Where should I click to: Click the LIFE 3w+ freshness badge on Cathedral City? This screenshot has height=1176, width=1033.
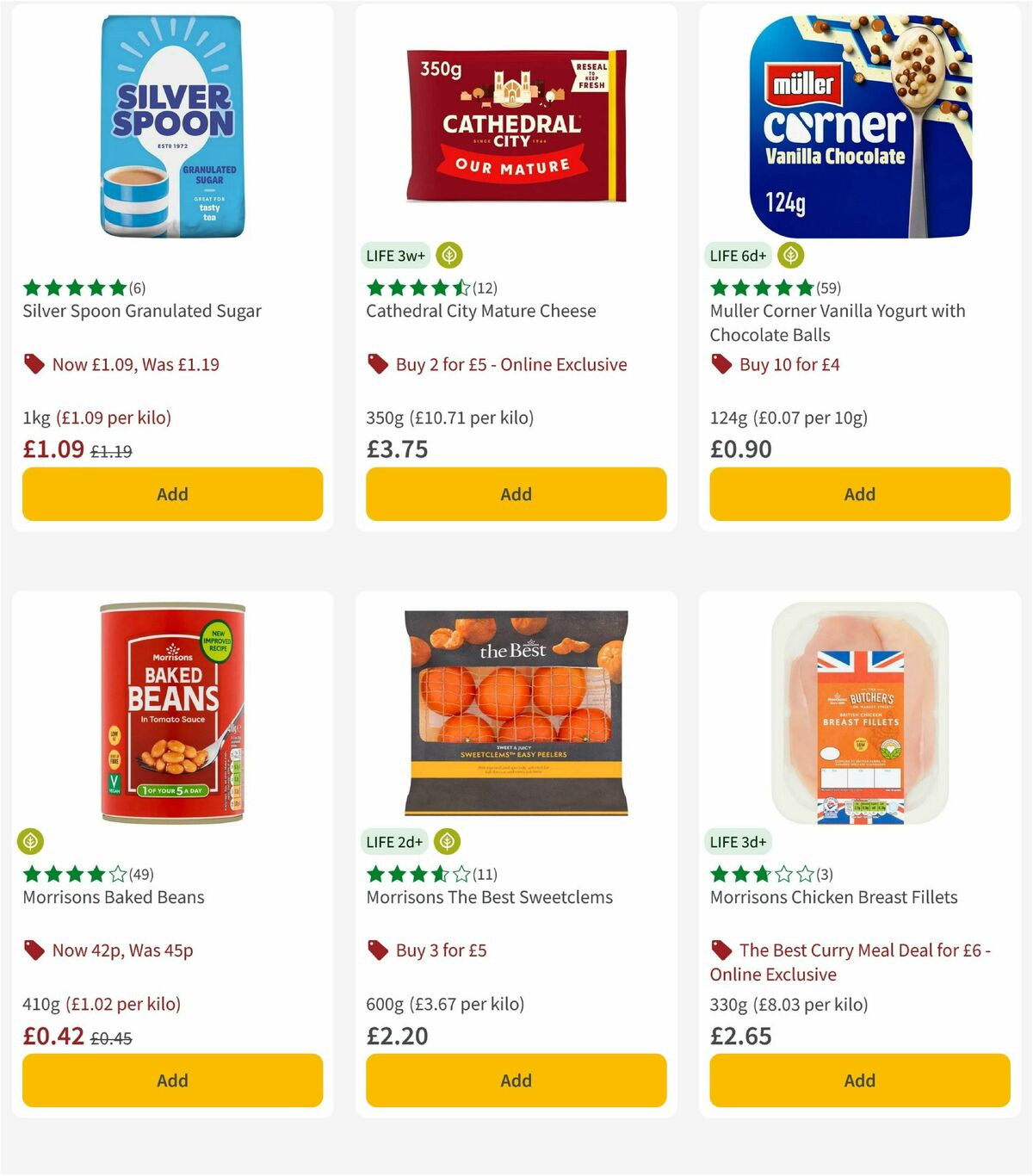point(395,255)
